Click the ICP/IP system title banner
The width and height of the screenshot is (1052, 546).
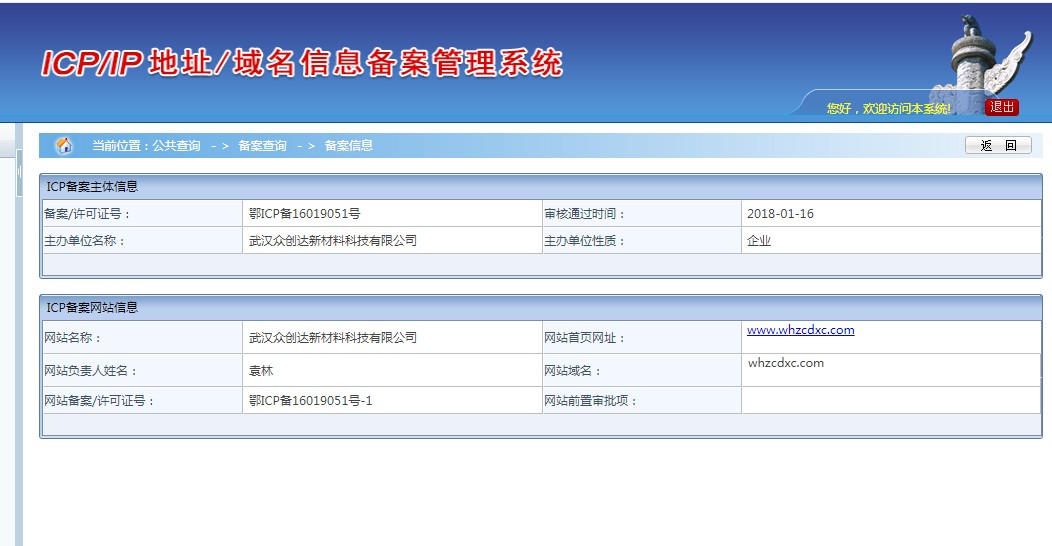click(x=301, y=63)
